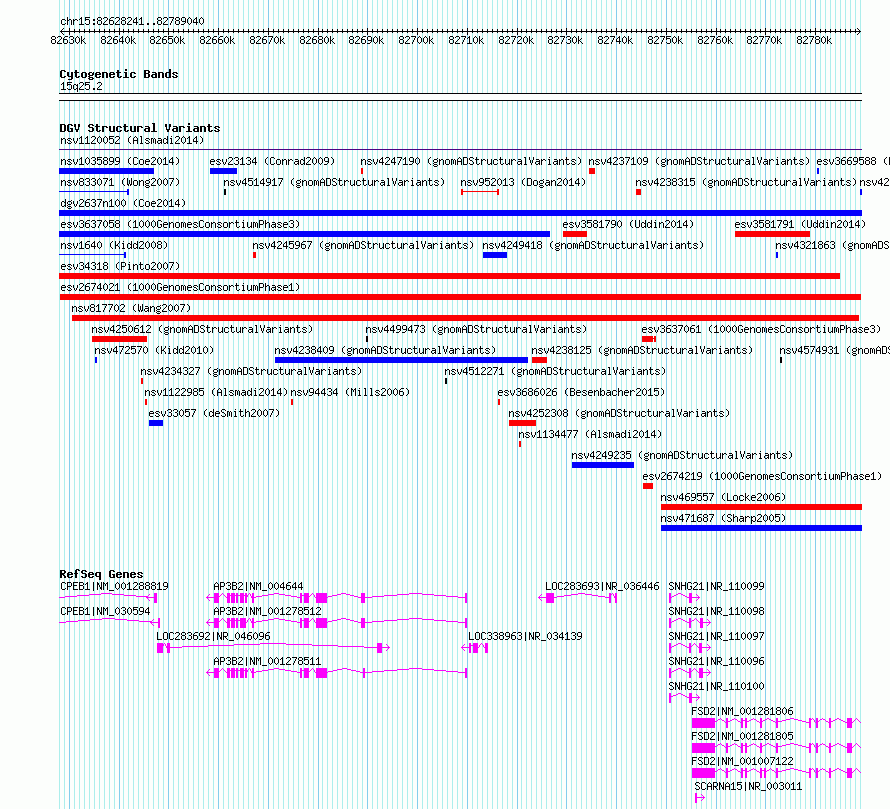
Task: Select the blue esv33057 bar
Action: (156, 423)
